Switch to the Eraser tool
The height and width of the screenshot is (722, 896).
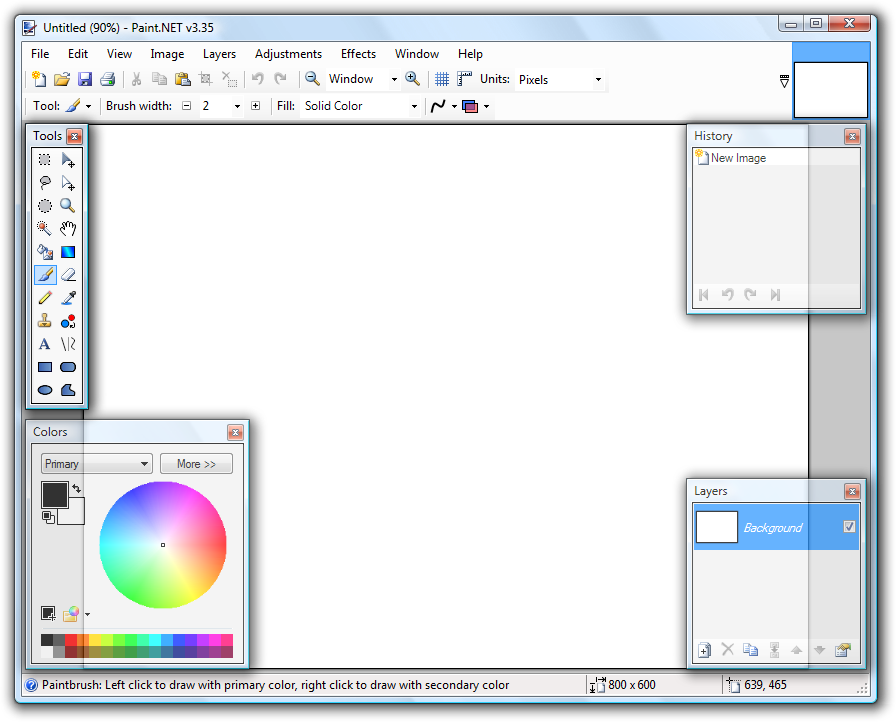(68, 274)
